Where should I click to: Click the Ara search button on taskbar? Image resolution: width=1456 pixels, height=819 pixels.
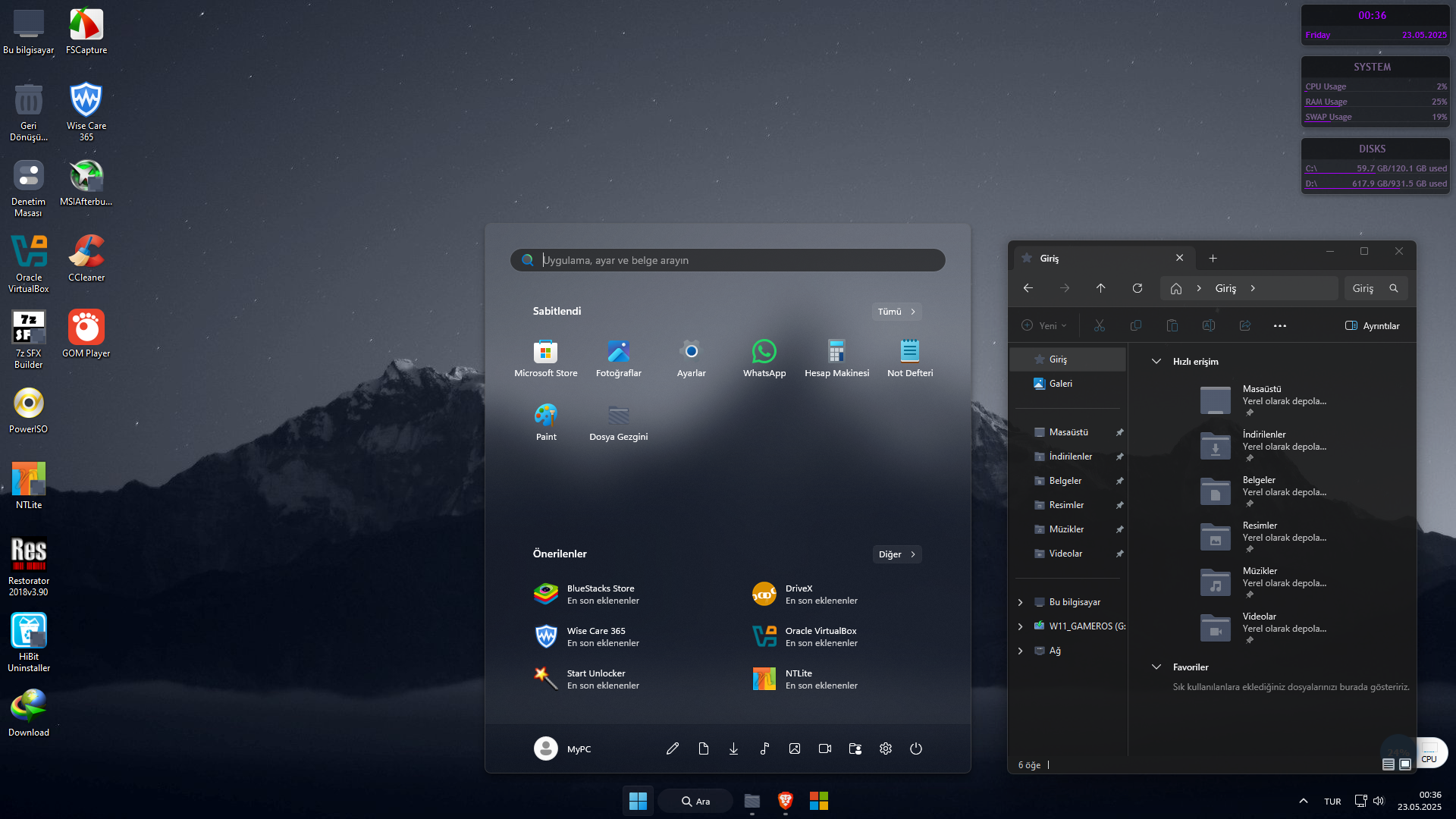click(695, 801)
